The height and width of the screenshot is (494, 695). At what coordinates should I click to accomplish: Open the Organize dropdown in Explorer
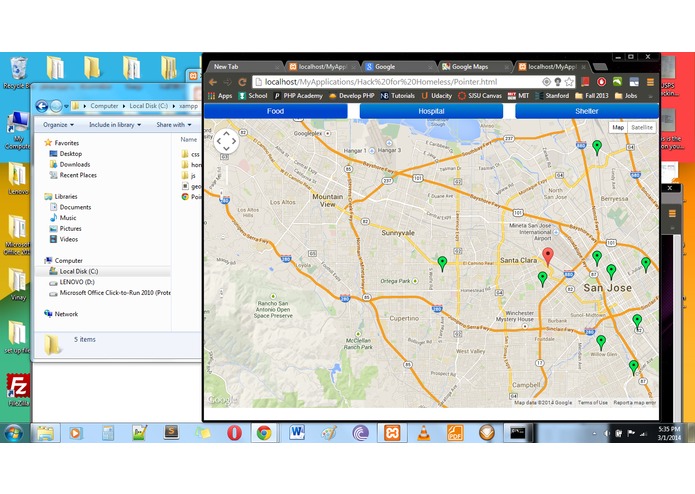[59, 125]
